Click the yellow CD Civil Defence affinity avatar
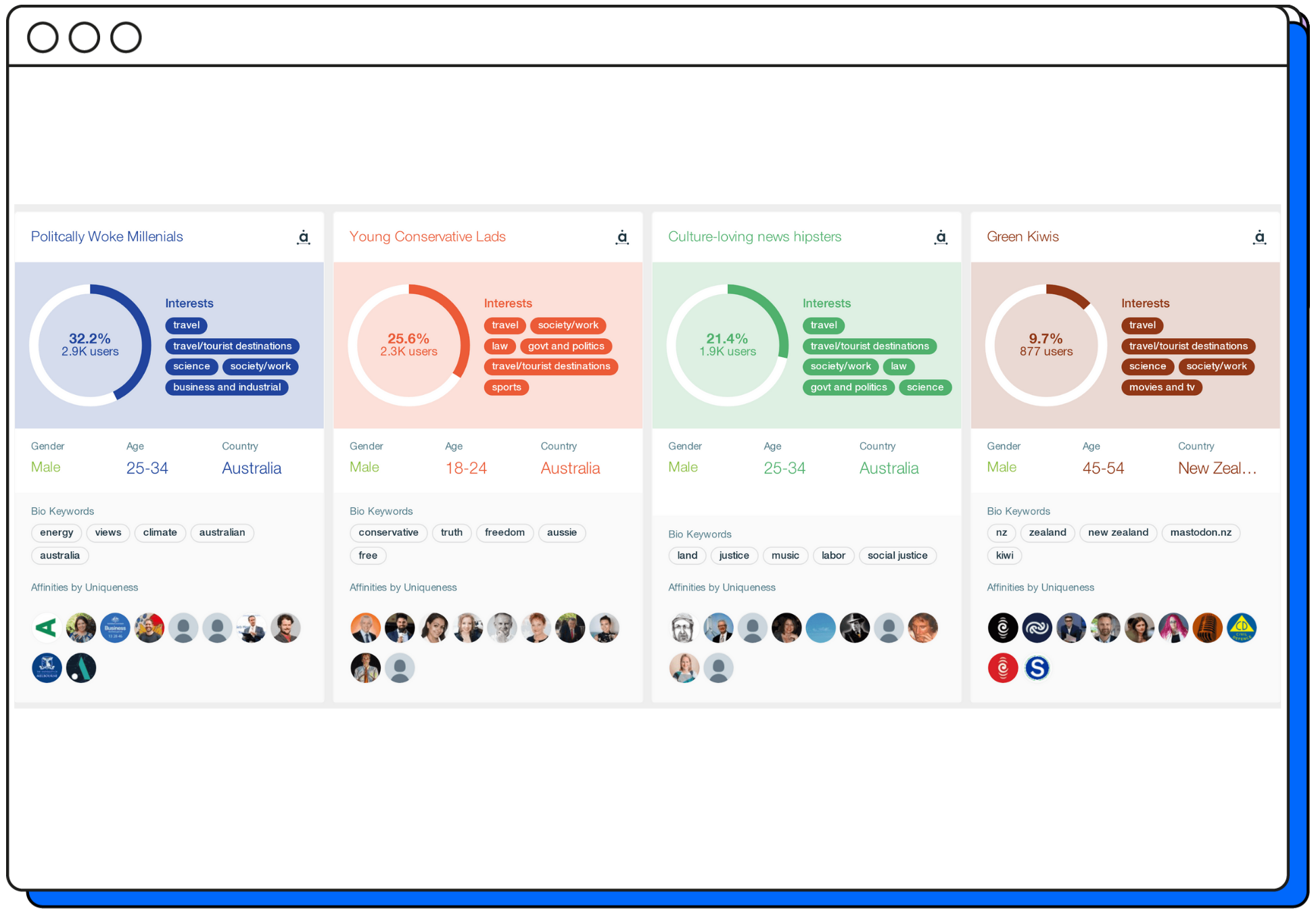Screen dimensions: 1316x913 tap(1242, 628)
